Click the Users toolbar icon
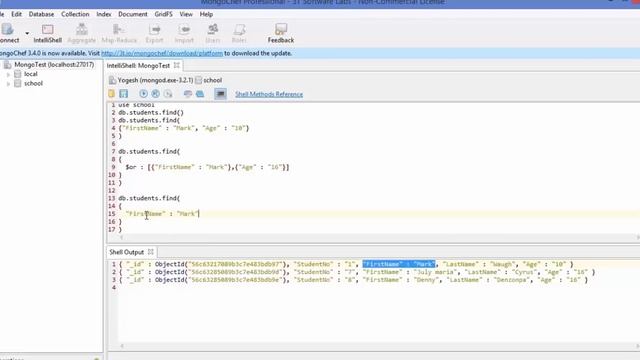640x360 pixels. click(213, 33)
